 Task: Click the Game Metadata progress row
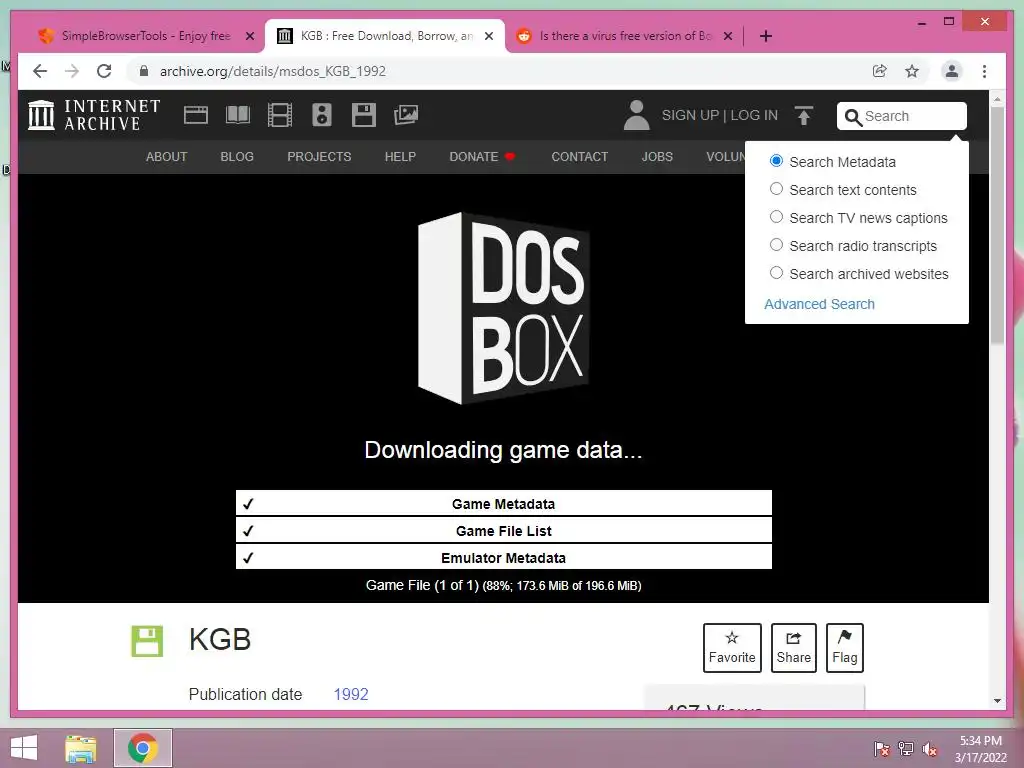(x=504, y=504)
